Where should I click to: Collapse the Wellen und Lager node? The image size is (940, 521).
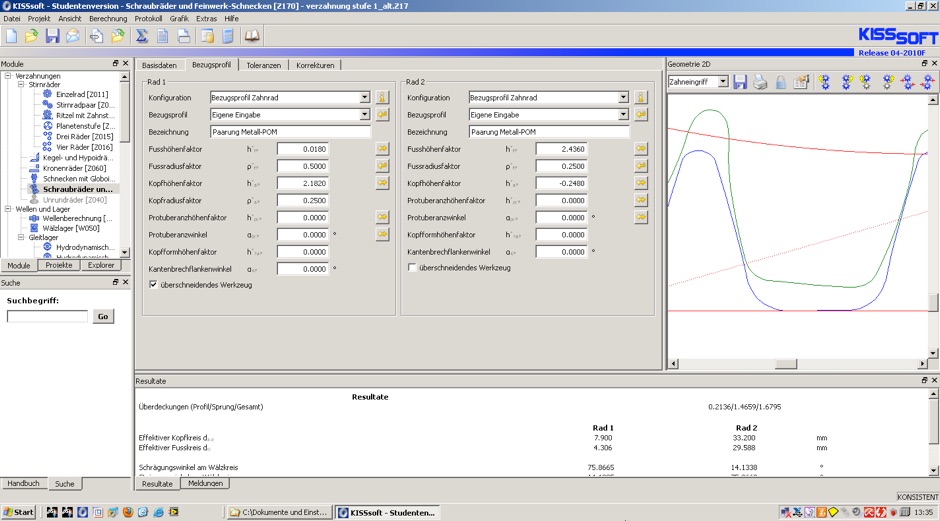(8, 209)
